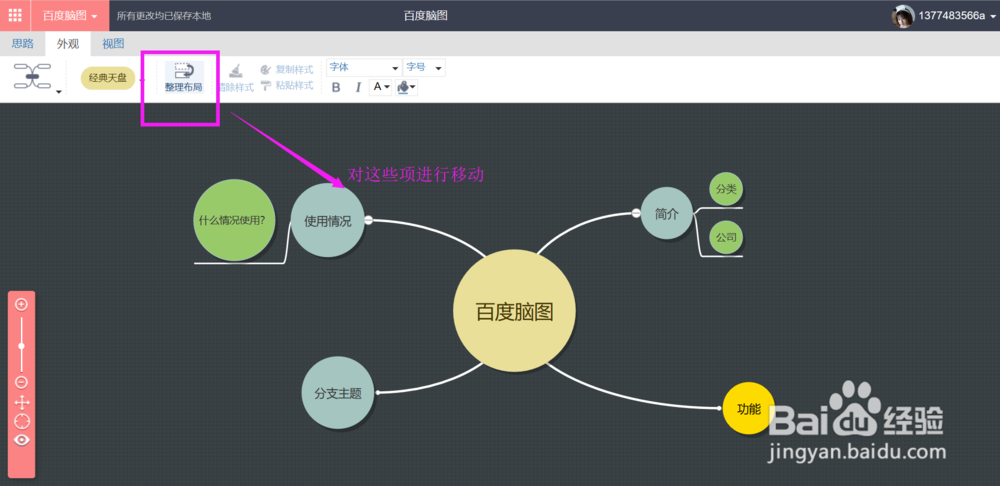Click the 所有更改均已保存本地 status text
This screenshot has height=486, width=1000.
coord(164,16)
